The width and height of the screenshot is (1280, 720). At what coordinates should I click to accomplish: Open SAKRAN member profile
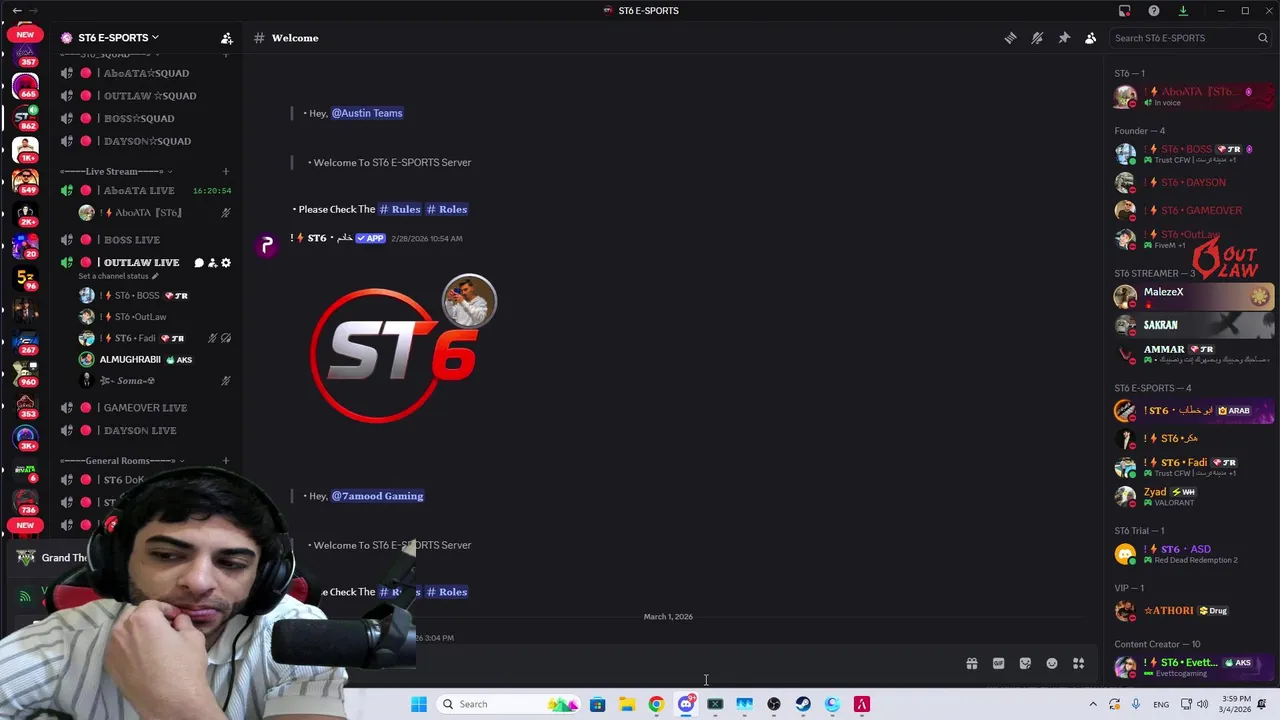tap(1193, 325)
